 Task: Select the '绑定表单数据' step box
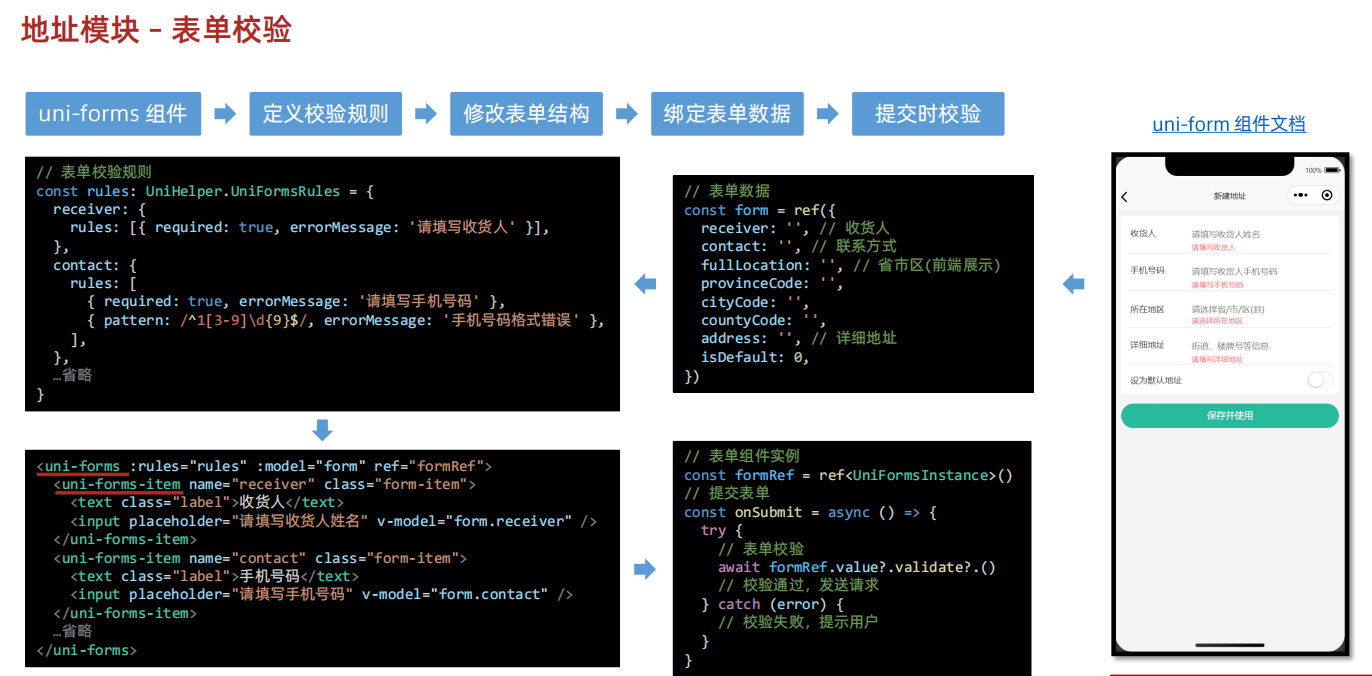[727, 114]
